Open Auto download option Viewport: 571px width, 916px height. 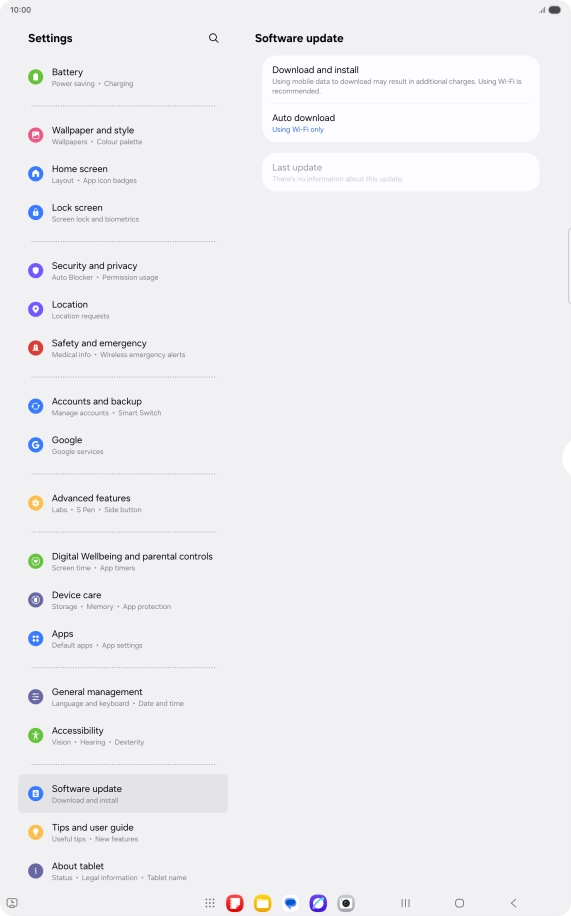(401, 123)
